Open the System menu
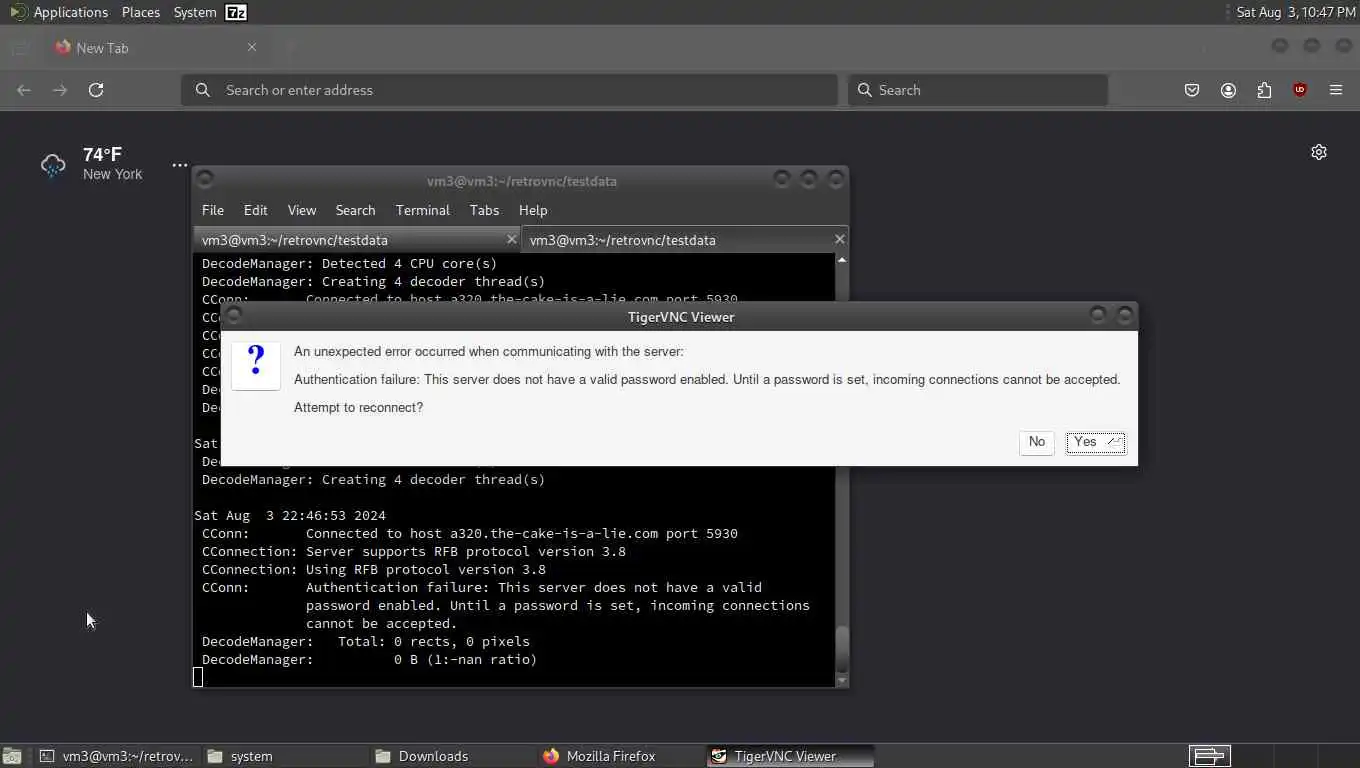1360x768 pixels. point(195,12)
